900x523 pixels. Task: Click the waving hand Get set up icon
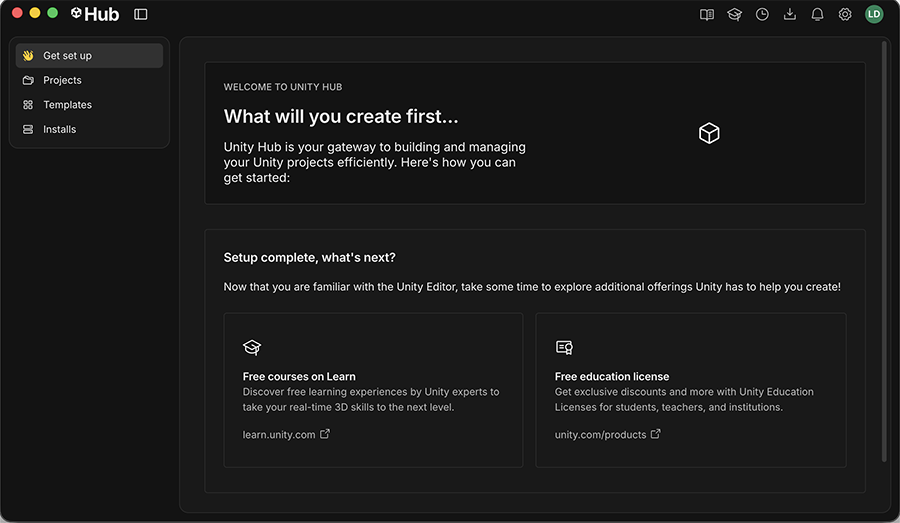point(28,56)
